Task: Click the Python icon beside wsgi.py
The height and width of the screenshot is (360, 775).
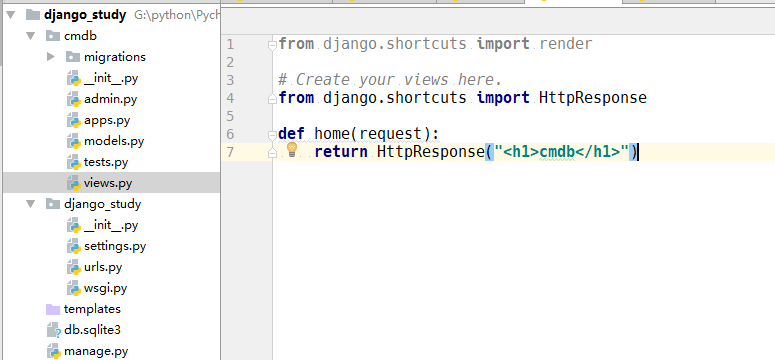Action: 74,288
